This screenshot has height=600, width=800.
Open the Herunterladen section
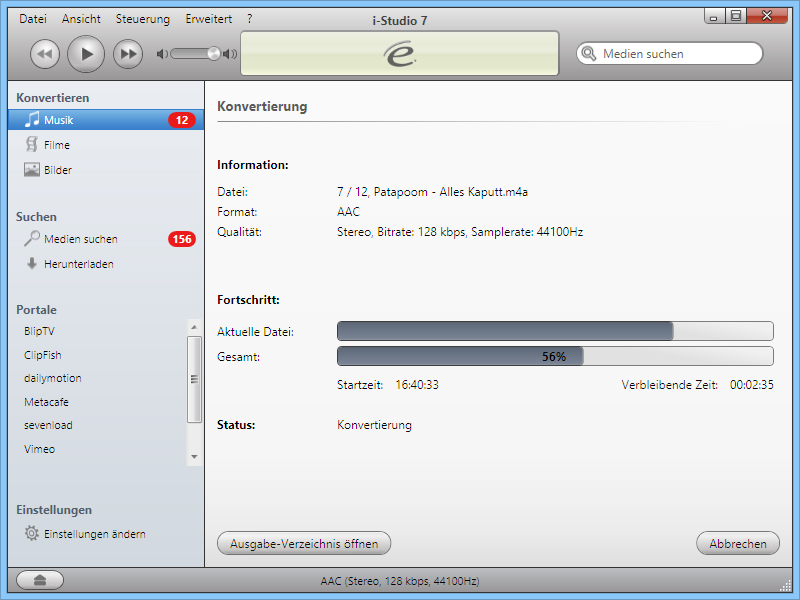(x=78, y=264)
